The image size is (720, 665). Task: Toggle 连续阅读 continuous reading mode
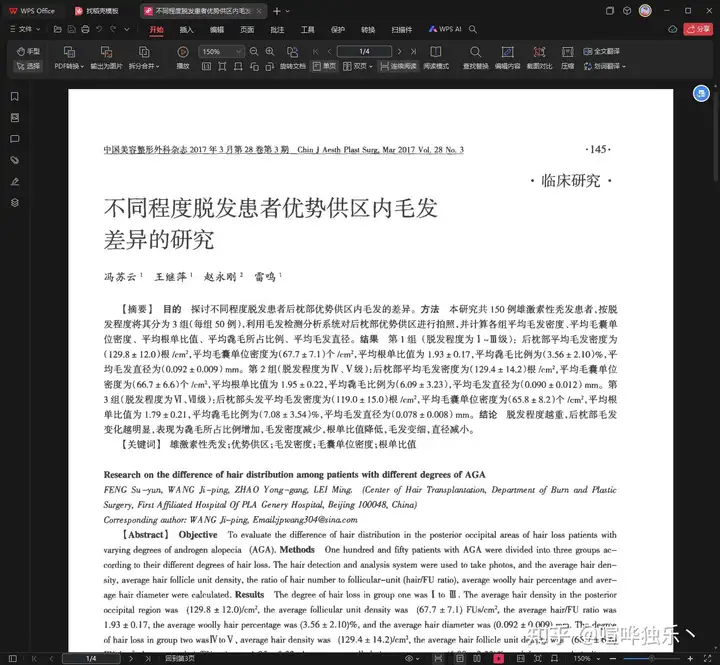coord(398,66)
